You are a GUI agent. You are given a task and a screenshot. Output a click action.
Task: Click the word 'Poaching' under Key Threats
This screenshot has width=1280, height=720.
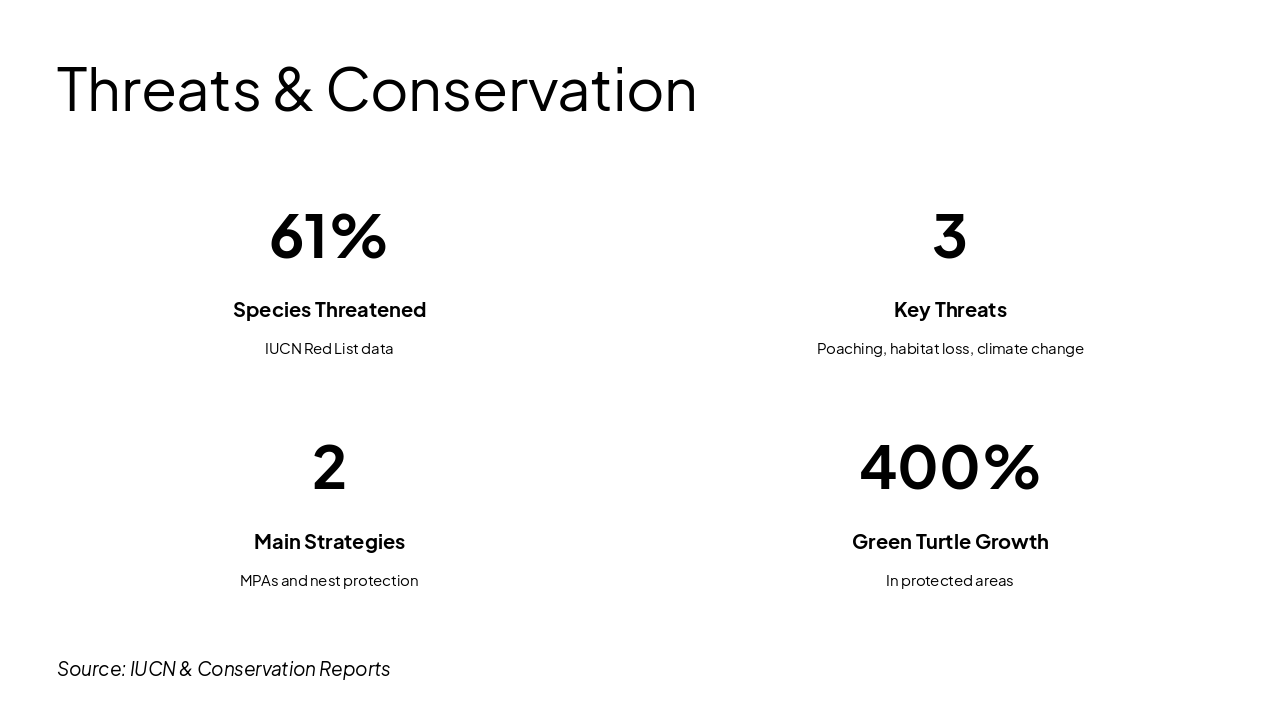[x=850, y=349]
